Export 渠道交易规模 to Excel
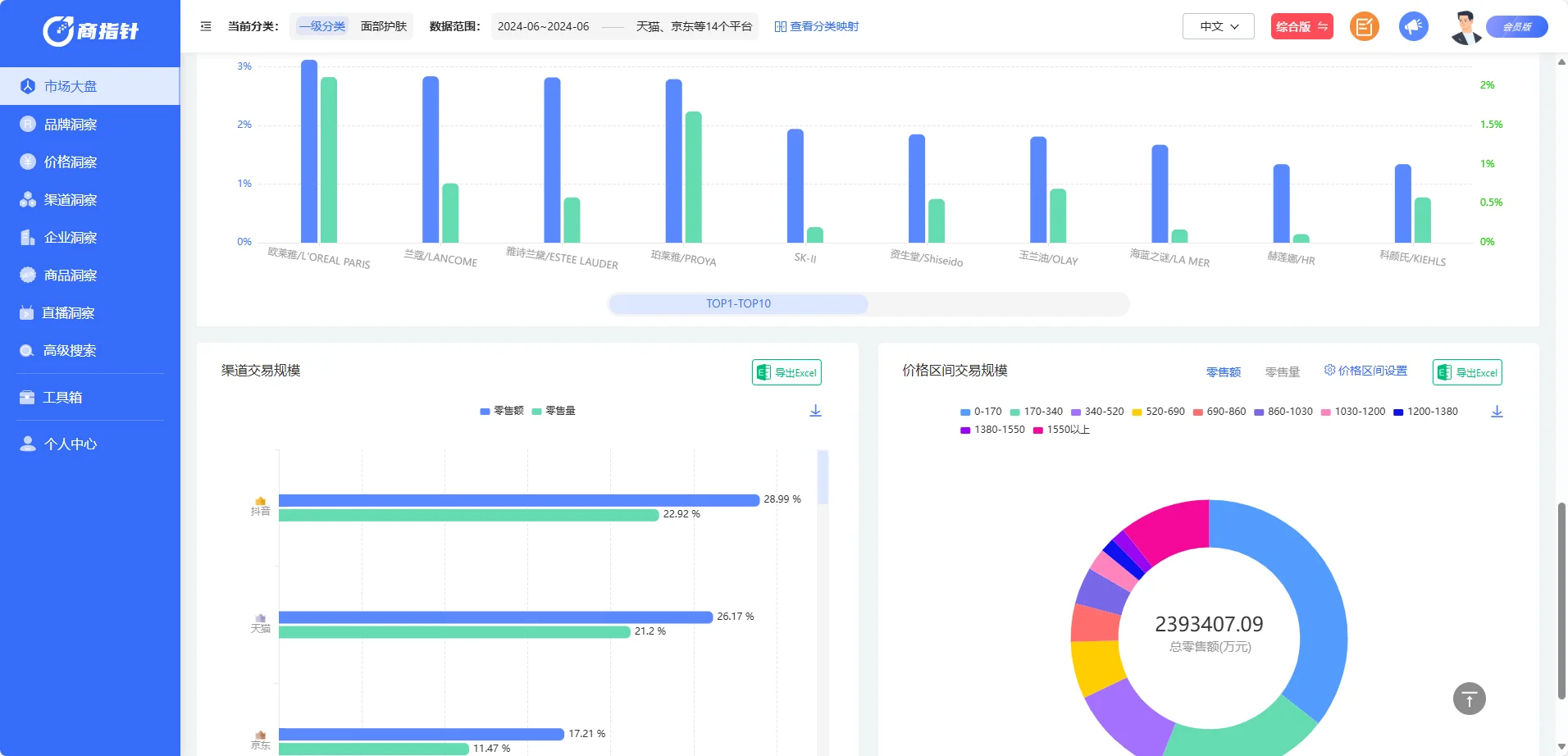 click(786, 372)
